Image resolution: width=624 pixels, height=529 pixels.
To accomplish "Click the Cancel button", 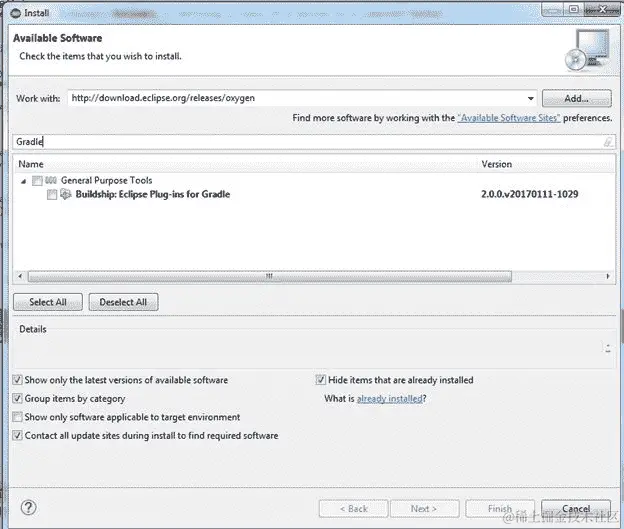I will point(576,509).
